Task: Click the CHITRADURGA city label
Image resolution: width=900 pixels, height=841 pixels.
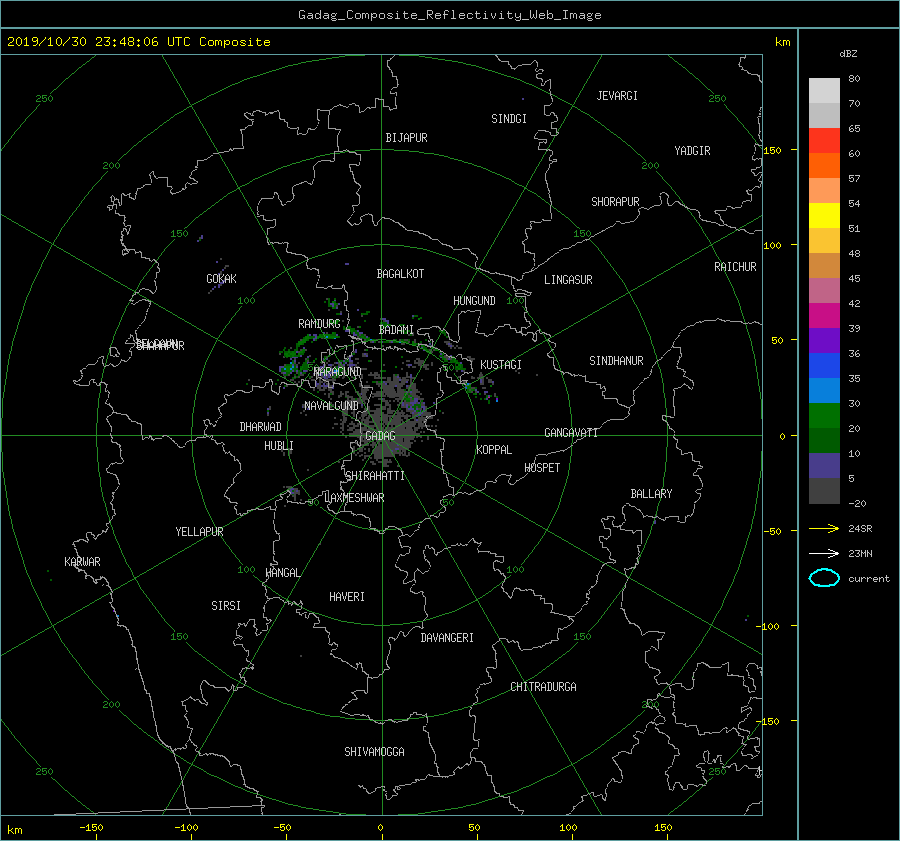Action: click(x=543, y=687)
